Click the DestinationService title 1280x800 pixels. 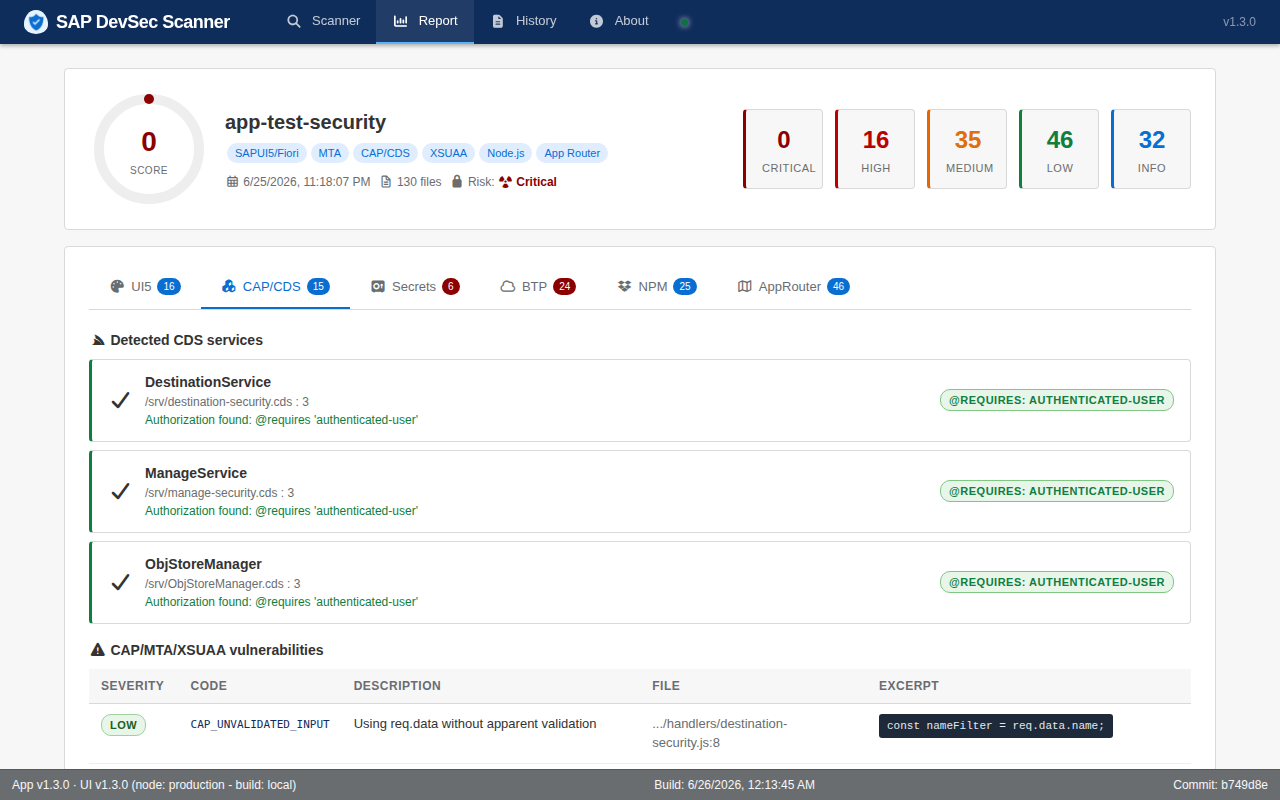[208, 382]
